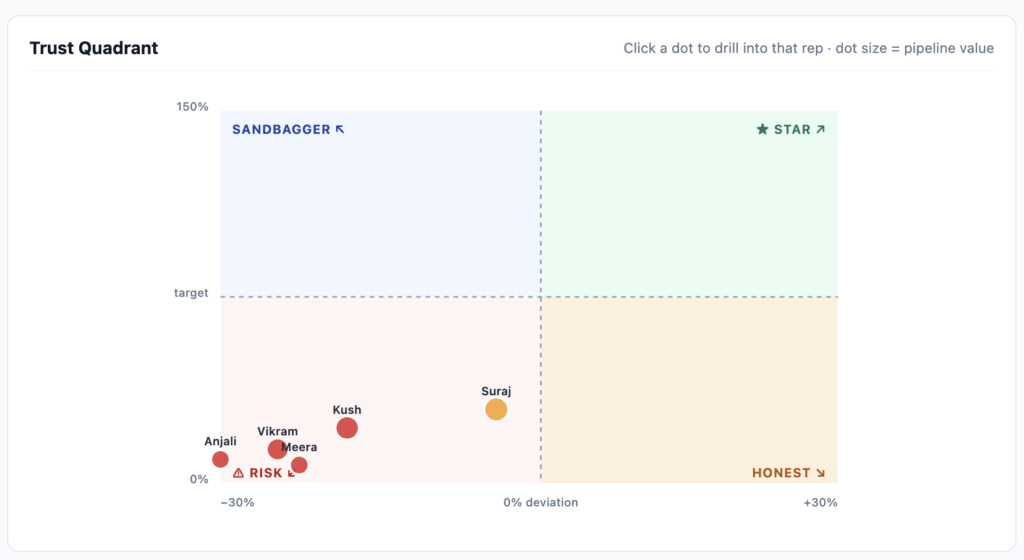Click the Suraj name label
Viewport: 1024px width, 560px height.
pyautogui.click(x=496, y=392)
